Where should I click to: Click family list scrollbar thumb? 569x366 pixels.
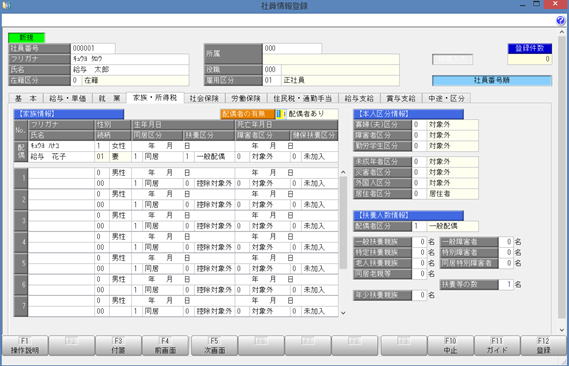tap(343, 222)
